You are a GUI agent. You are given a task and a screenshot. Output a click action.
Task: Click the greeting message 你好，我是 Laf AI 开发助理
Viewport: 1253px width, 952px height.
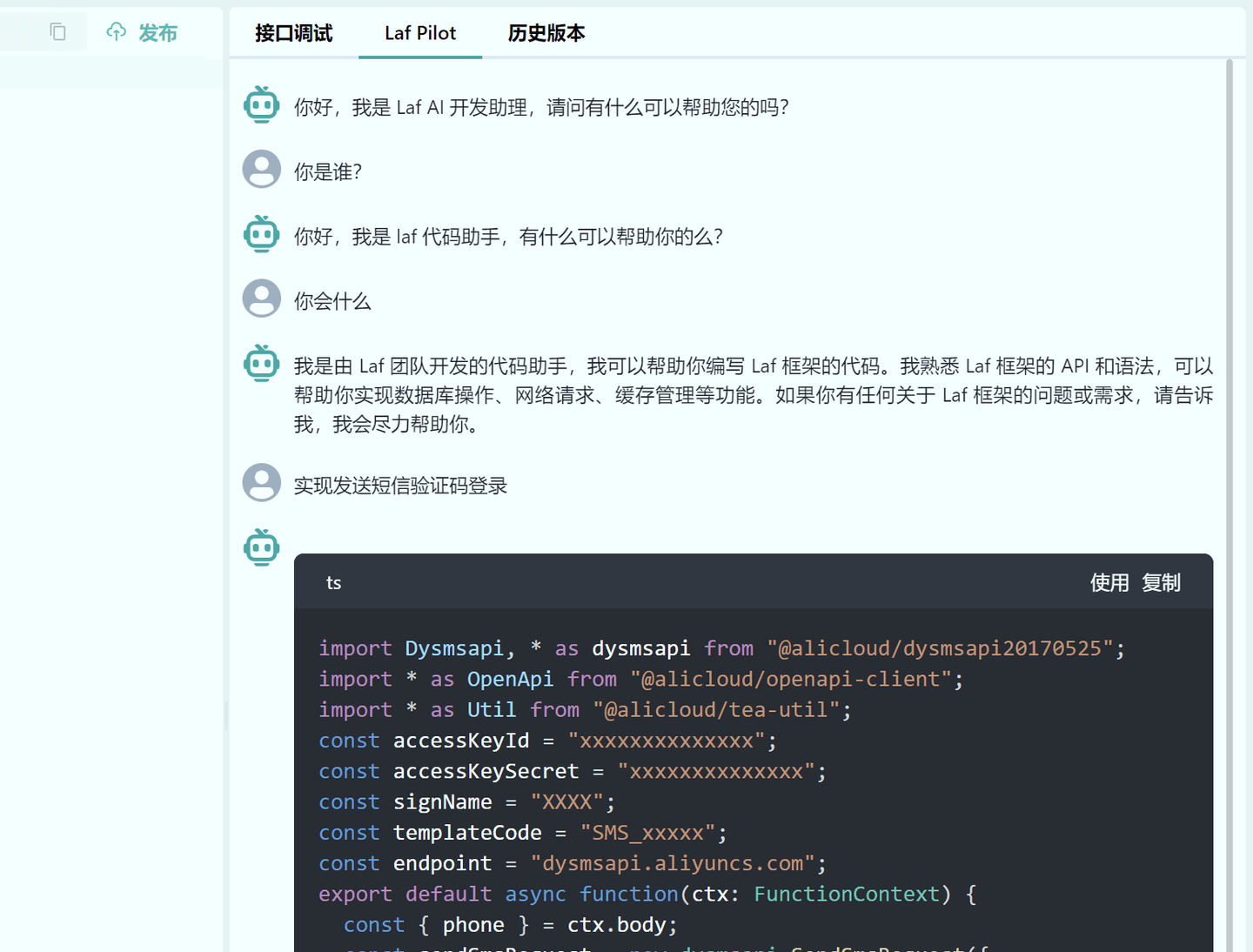541,106
